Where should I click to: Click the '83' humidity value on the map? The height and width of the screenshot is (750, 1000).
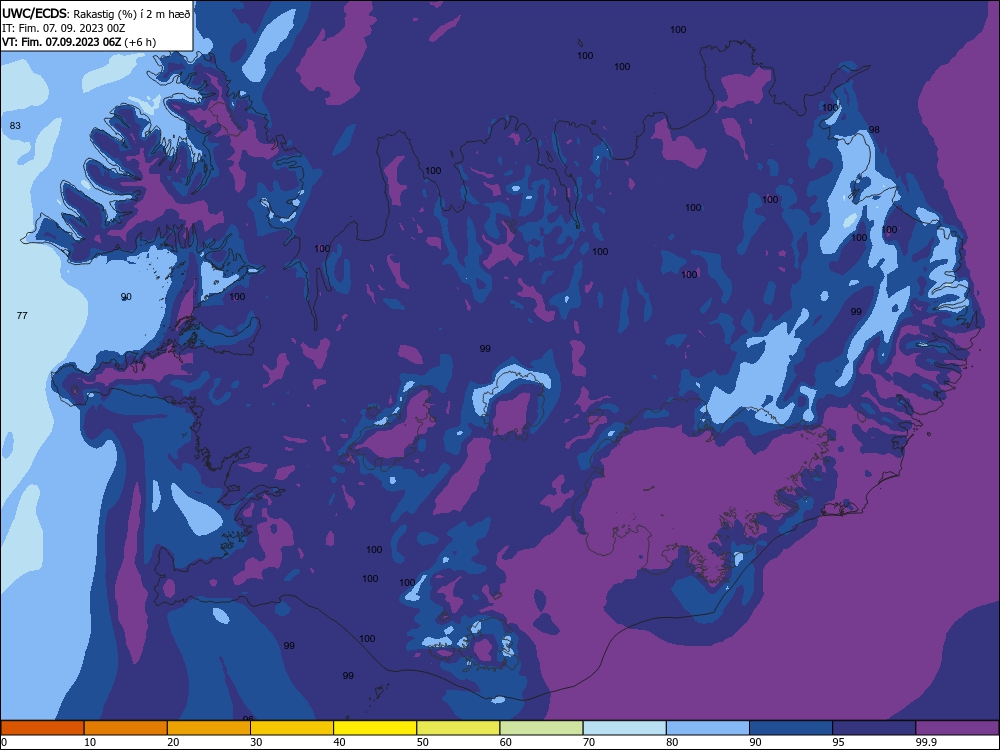click(15, 126)
